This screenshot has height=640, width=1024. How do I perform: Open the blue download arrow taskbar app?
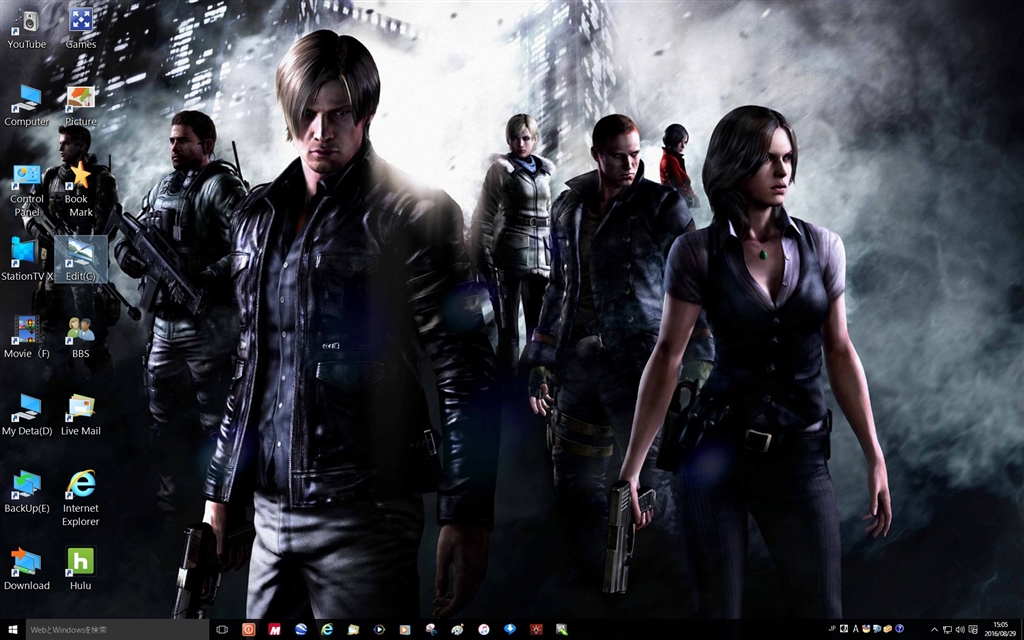pos(509,630)
